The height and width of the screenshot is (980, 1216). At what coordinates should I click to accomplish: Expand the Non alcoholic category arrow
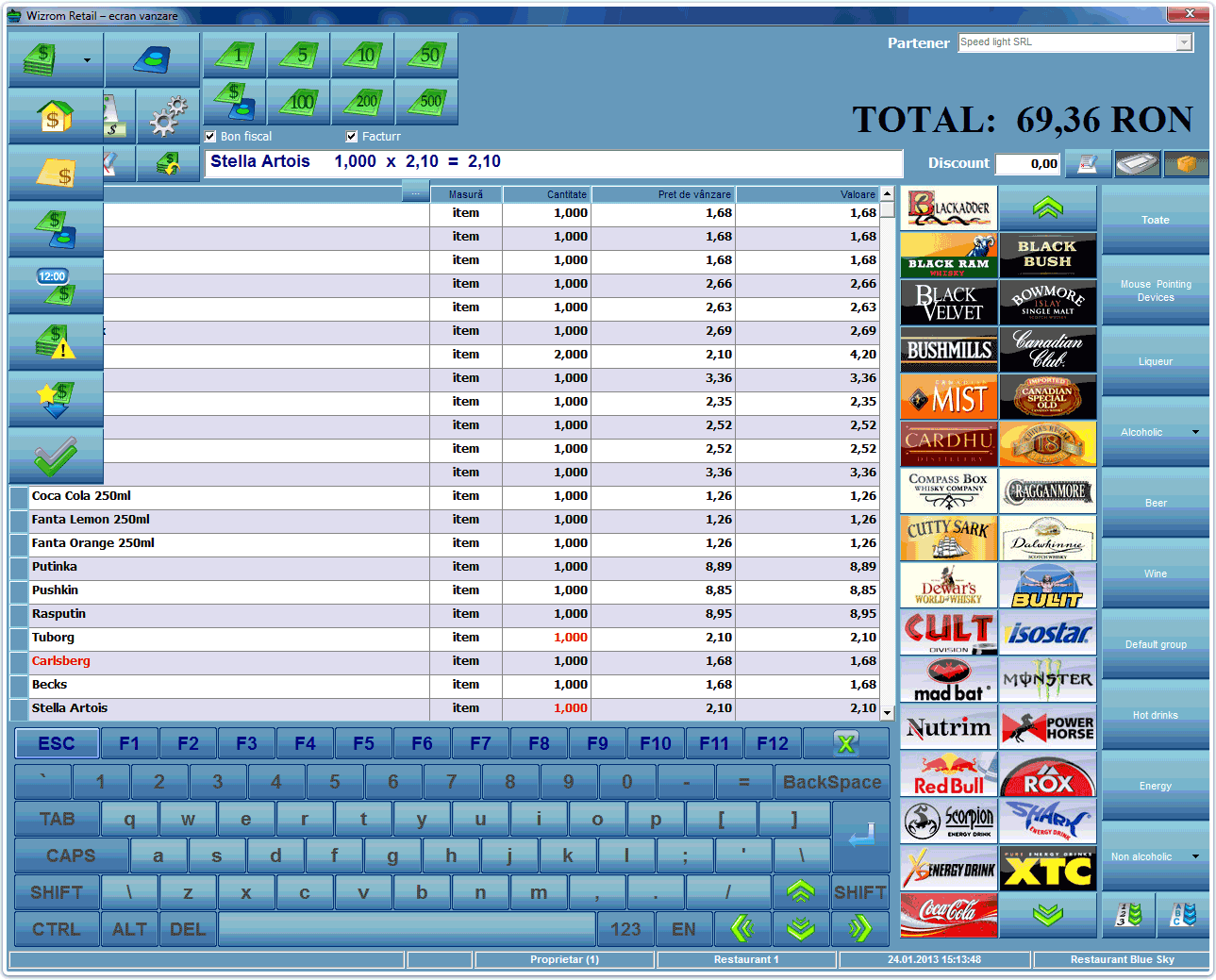click(x=1195, y=856)
